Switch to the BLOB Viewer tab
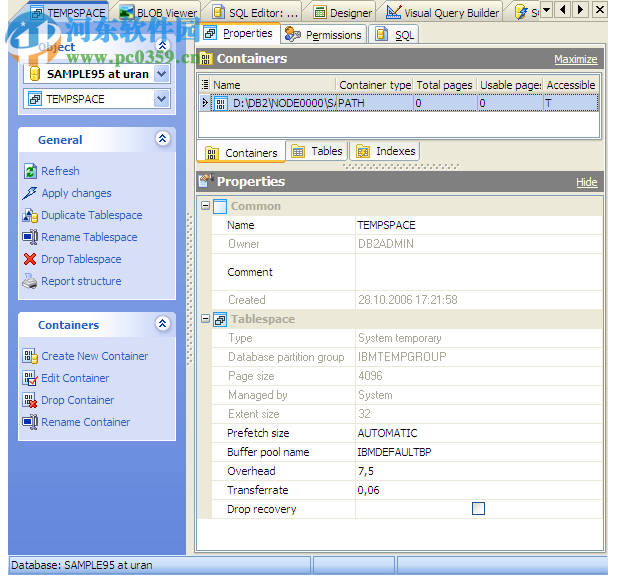Viewport: 618px width, 580px height. tap(159, 13)
